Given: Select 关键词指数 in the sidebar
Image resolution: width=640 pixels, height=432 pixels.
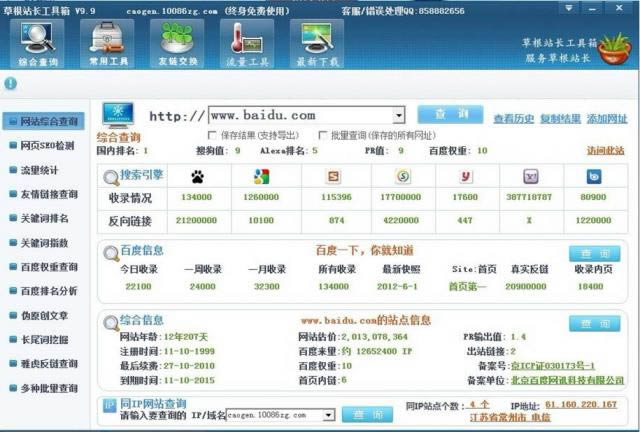Looking at the screenshot, I should coord(39,243).
